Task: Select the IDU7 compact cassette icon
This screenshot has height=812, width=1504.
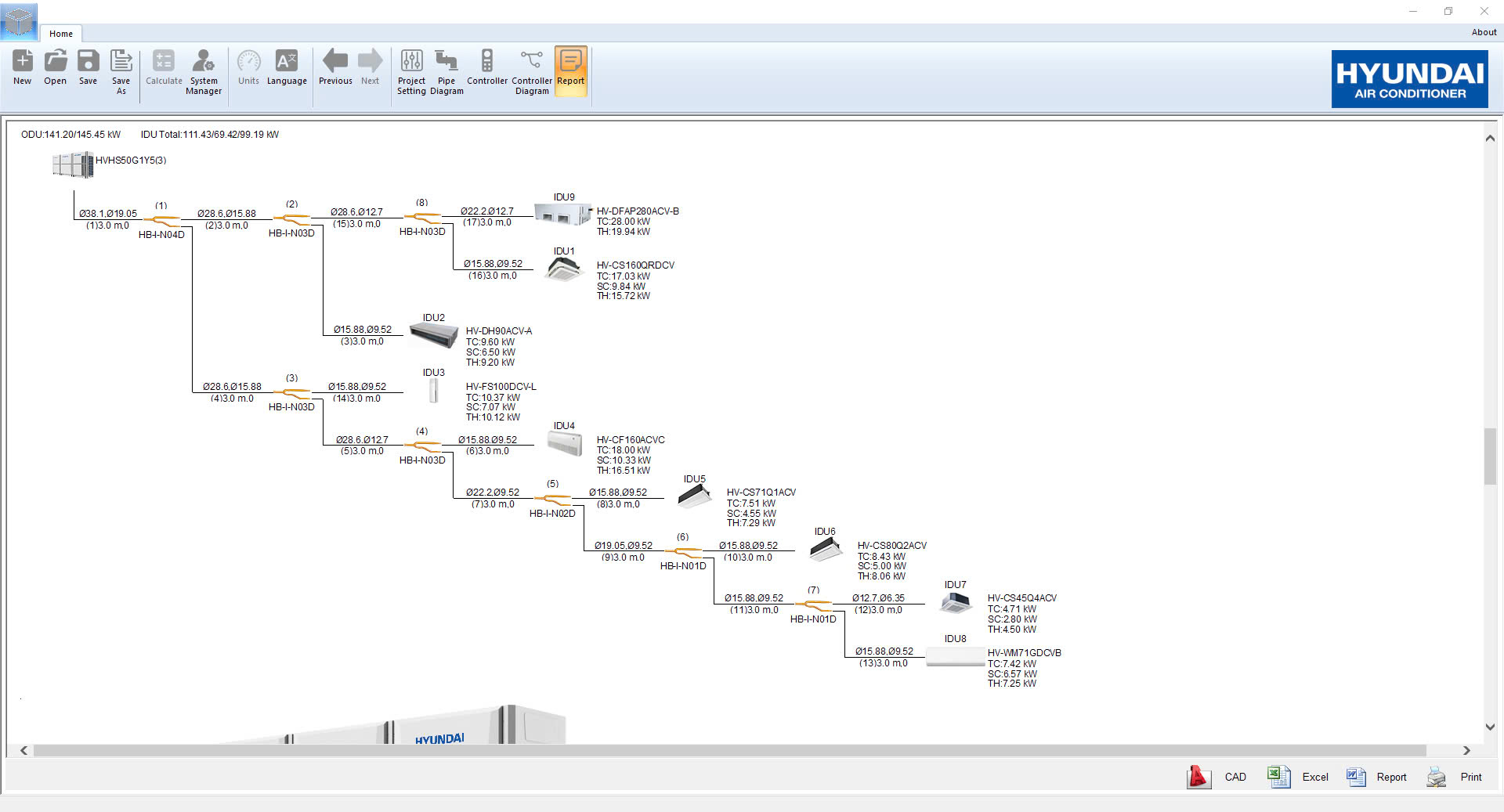Action: [955, 602]
